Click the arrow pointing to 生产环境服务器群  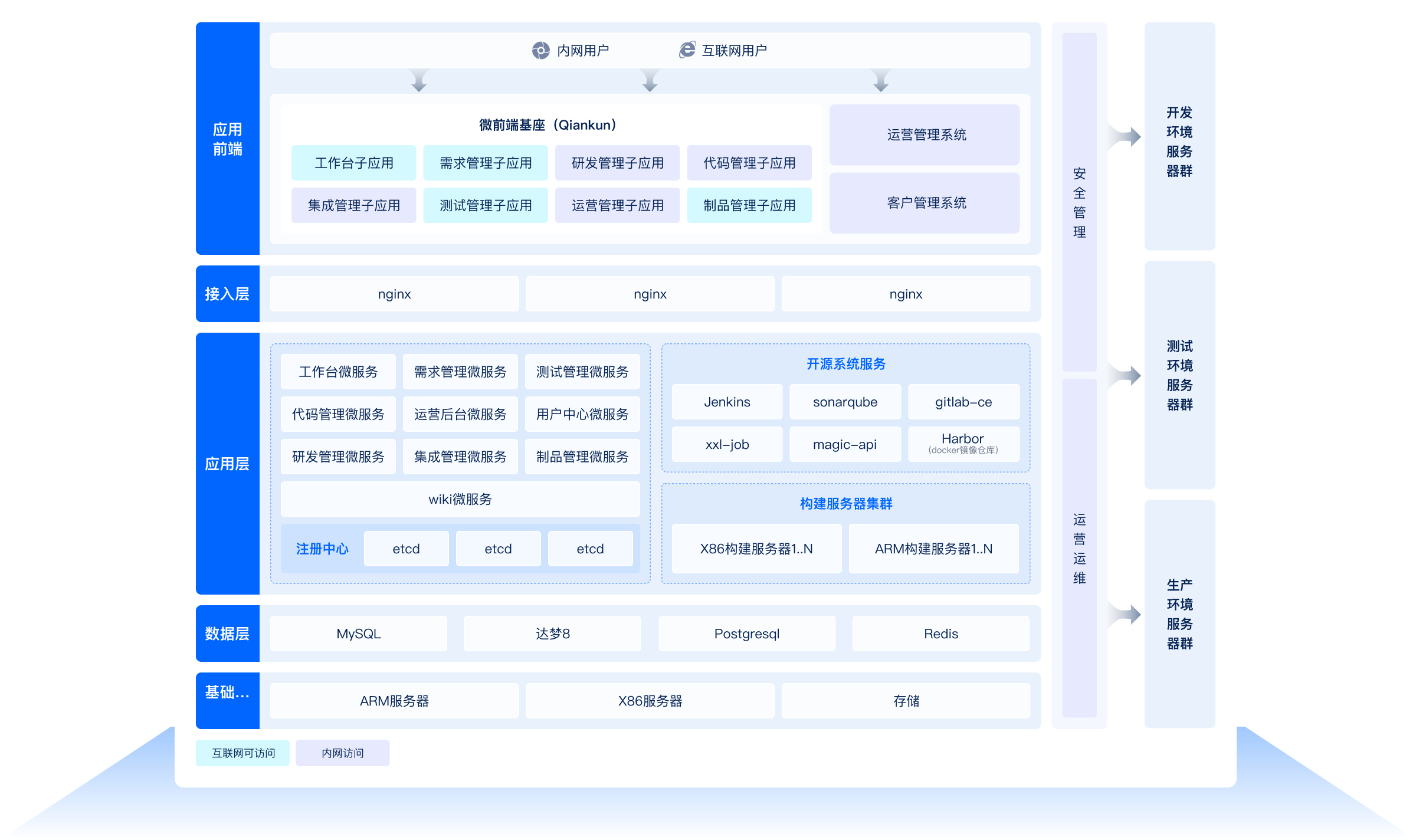(x=1127, y=615)
